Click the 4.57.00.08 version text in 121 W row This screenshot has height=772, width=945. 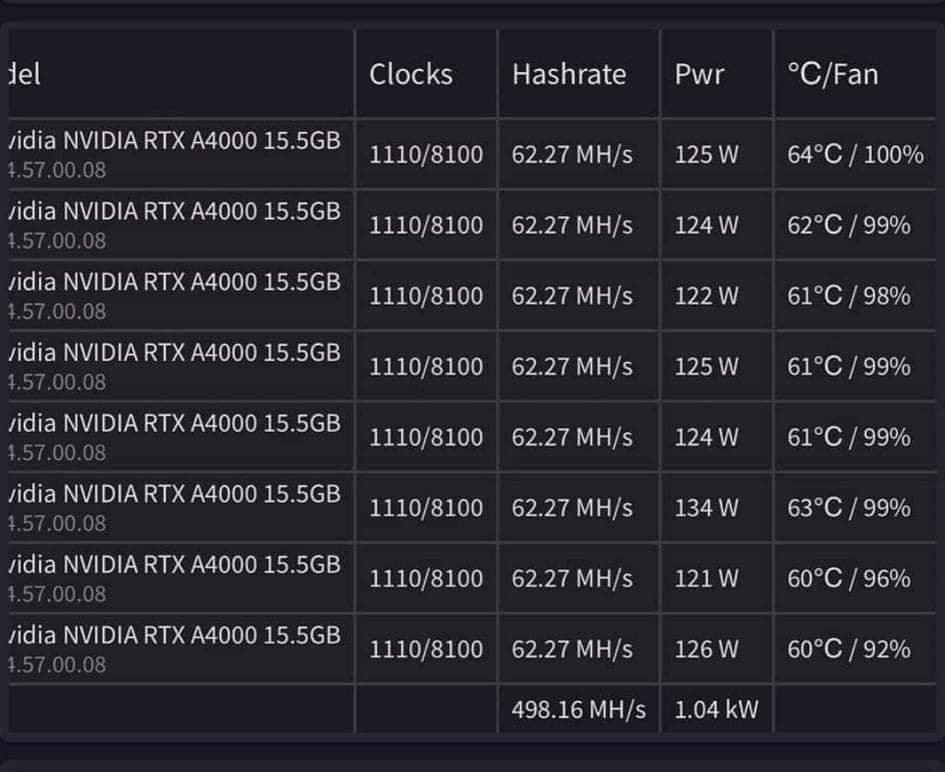[57, 594]
